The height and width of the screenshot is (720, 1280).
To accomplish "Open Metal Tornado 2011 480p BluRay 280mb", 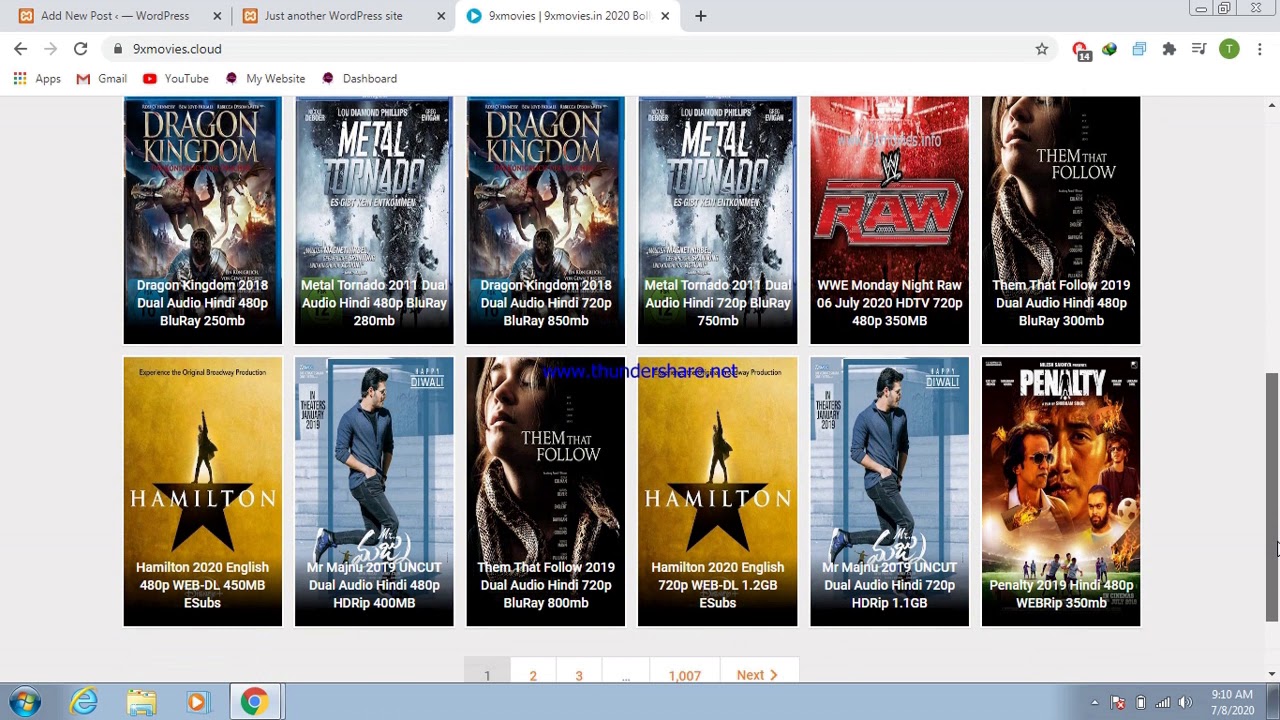I will click(x=374, y=220).
